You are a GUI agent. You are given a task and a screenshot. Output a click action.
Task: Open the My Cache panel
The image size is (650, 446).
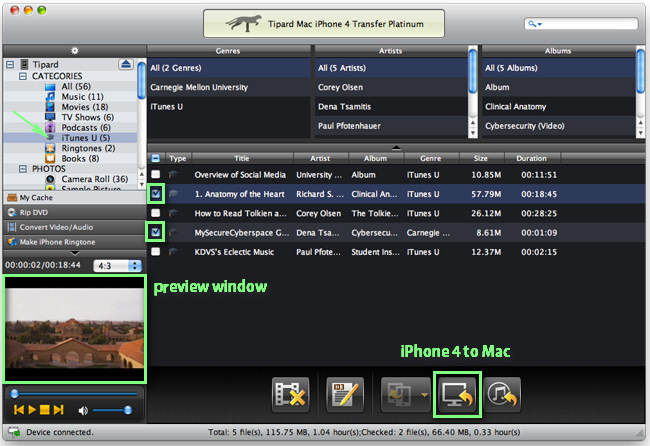click(x=75, y=198)
